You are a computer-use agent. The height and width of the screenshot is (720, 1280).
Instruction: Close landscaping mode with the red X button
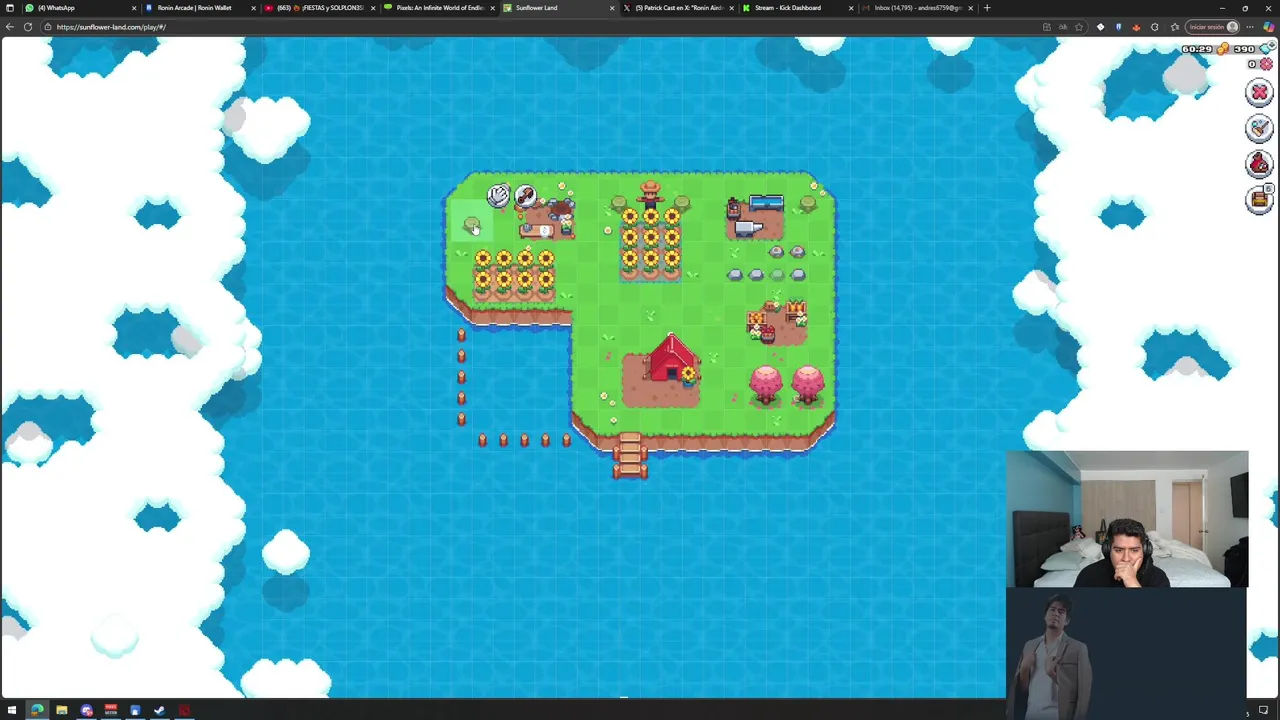(x=1259, y=93)
